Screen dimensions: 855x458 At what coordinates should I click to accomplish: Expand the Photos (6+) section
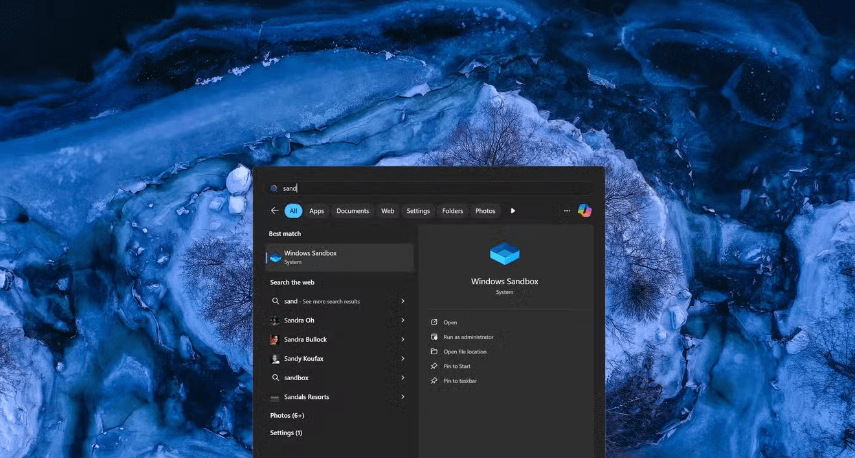tap(287, 415)
